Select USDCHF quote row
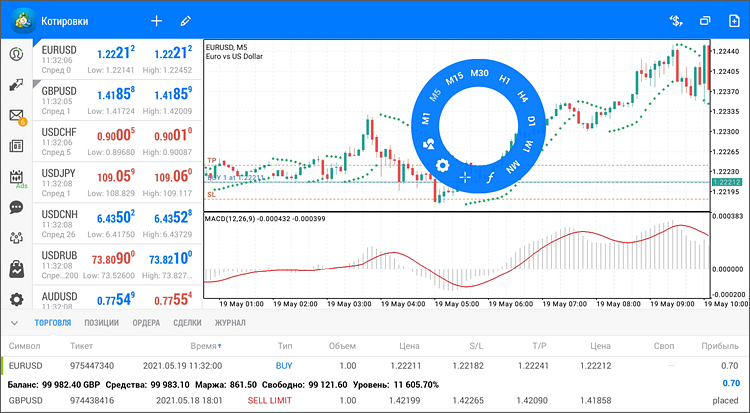The height and width of the screenshot is (413, 750). point(118,141)
